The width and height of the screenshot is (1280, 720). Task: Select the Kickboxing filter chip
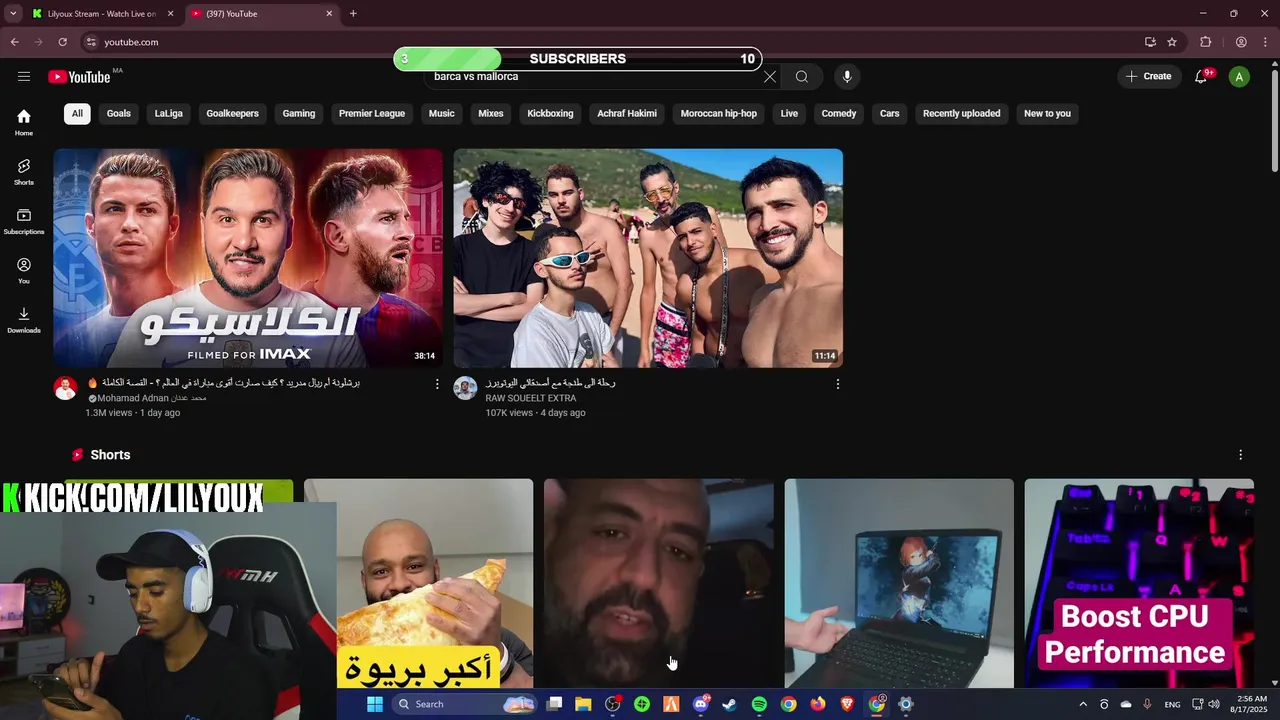click(551, 113)
